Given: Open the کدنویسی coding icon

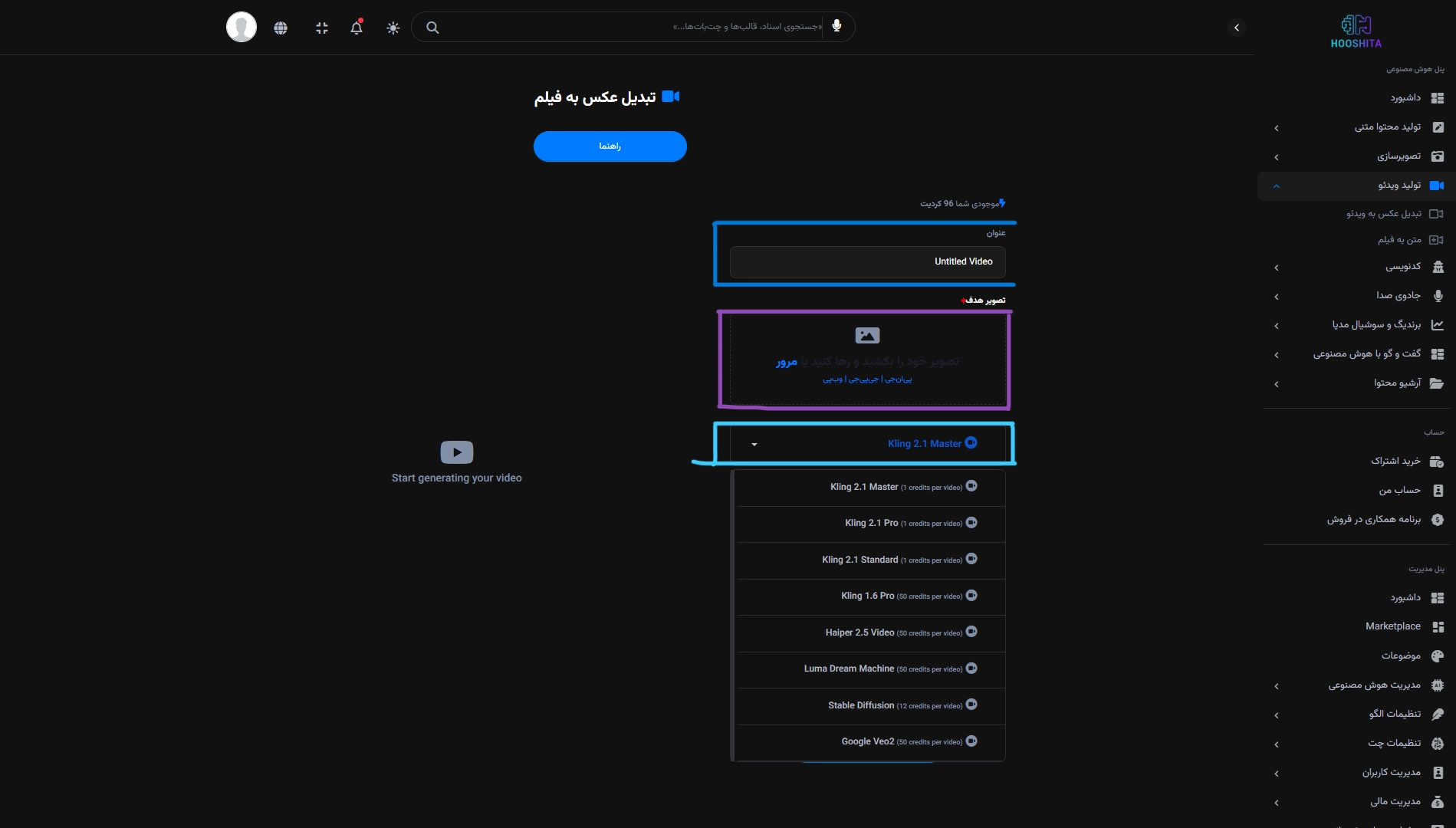Looking at the screenshot, I should (1438, 267).
